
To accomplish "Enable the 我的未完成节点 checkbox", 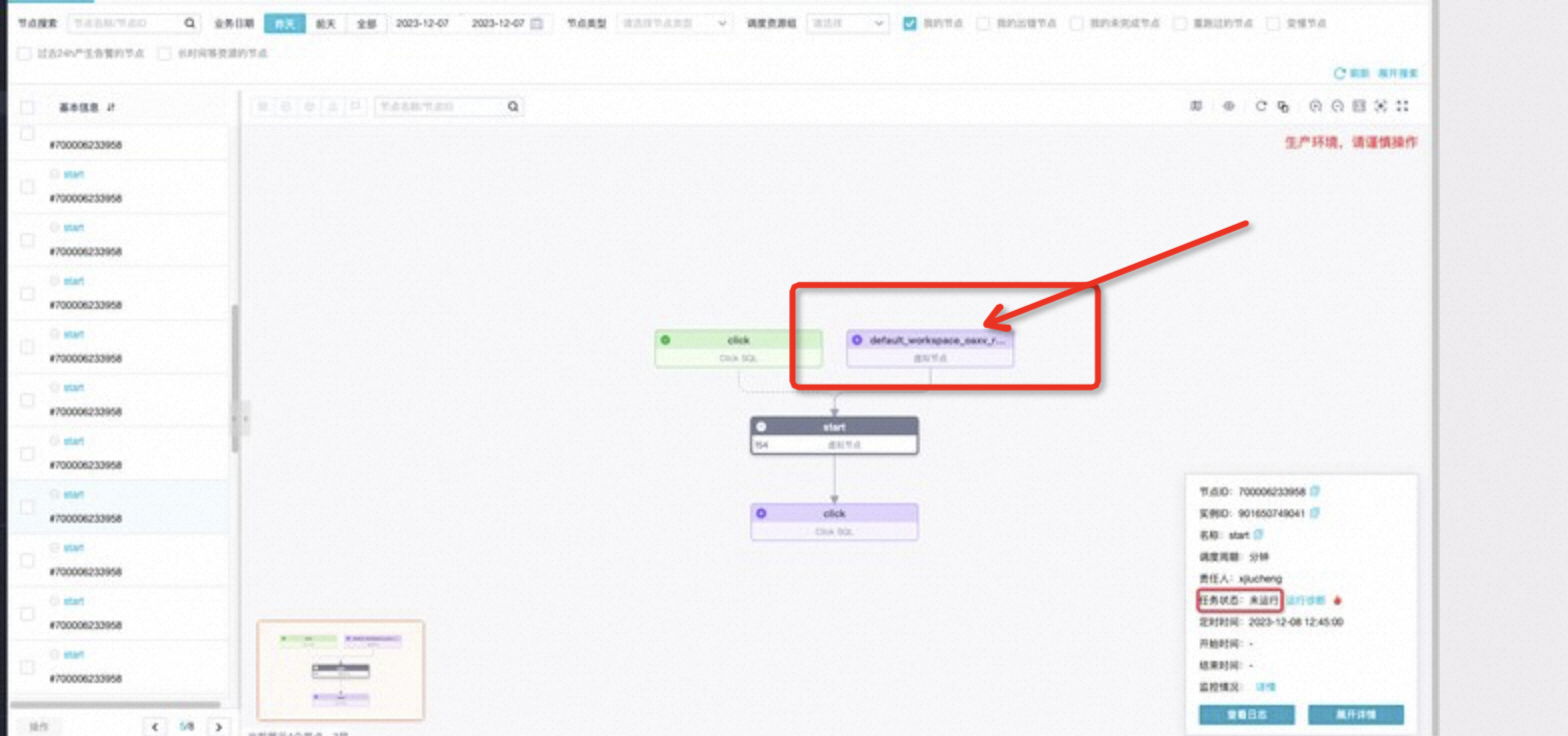I will point(1077,23).
